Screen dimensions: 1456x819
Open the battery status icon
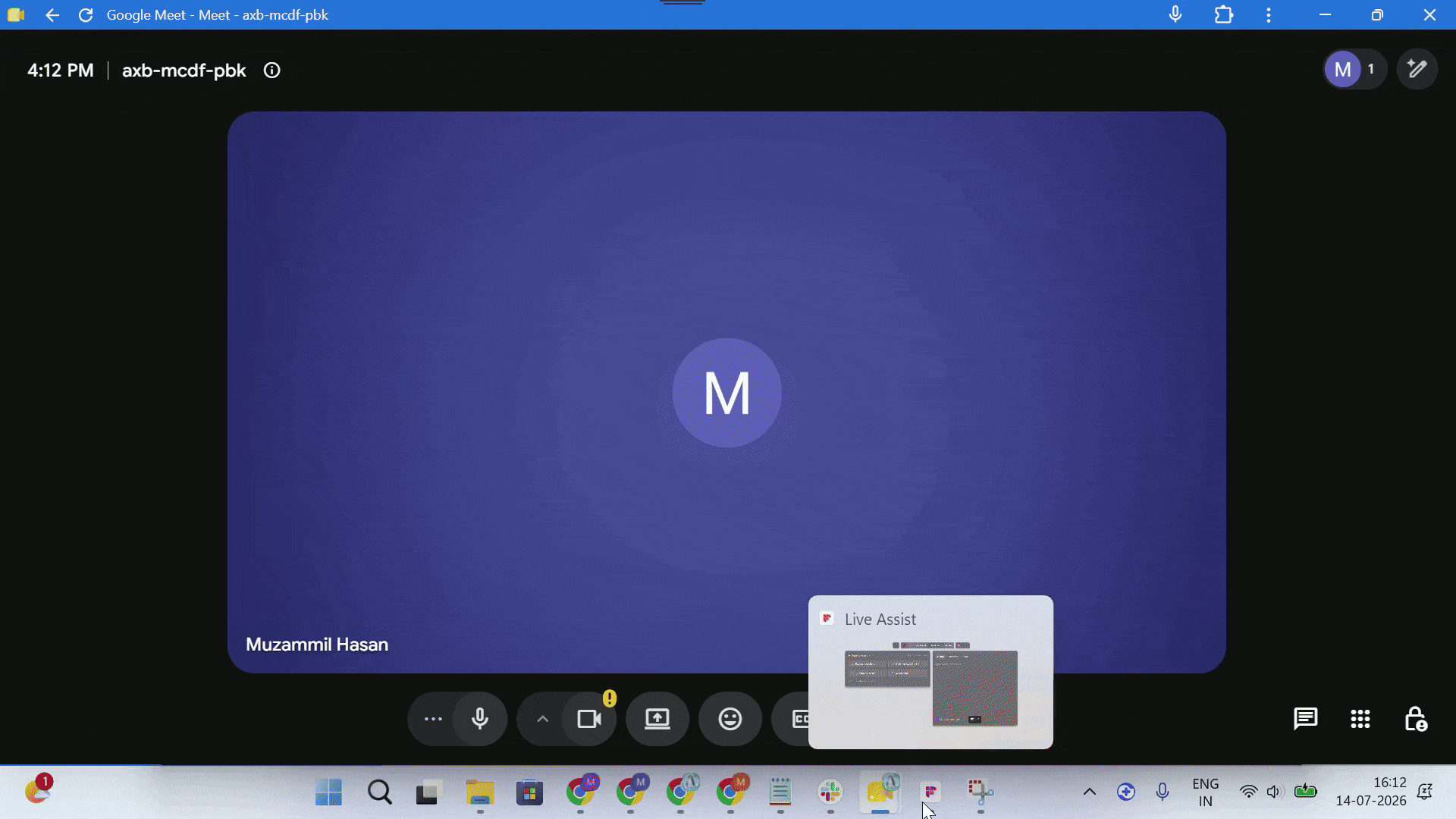pos(1306,792)
